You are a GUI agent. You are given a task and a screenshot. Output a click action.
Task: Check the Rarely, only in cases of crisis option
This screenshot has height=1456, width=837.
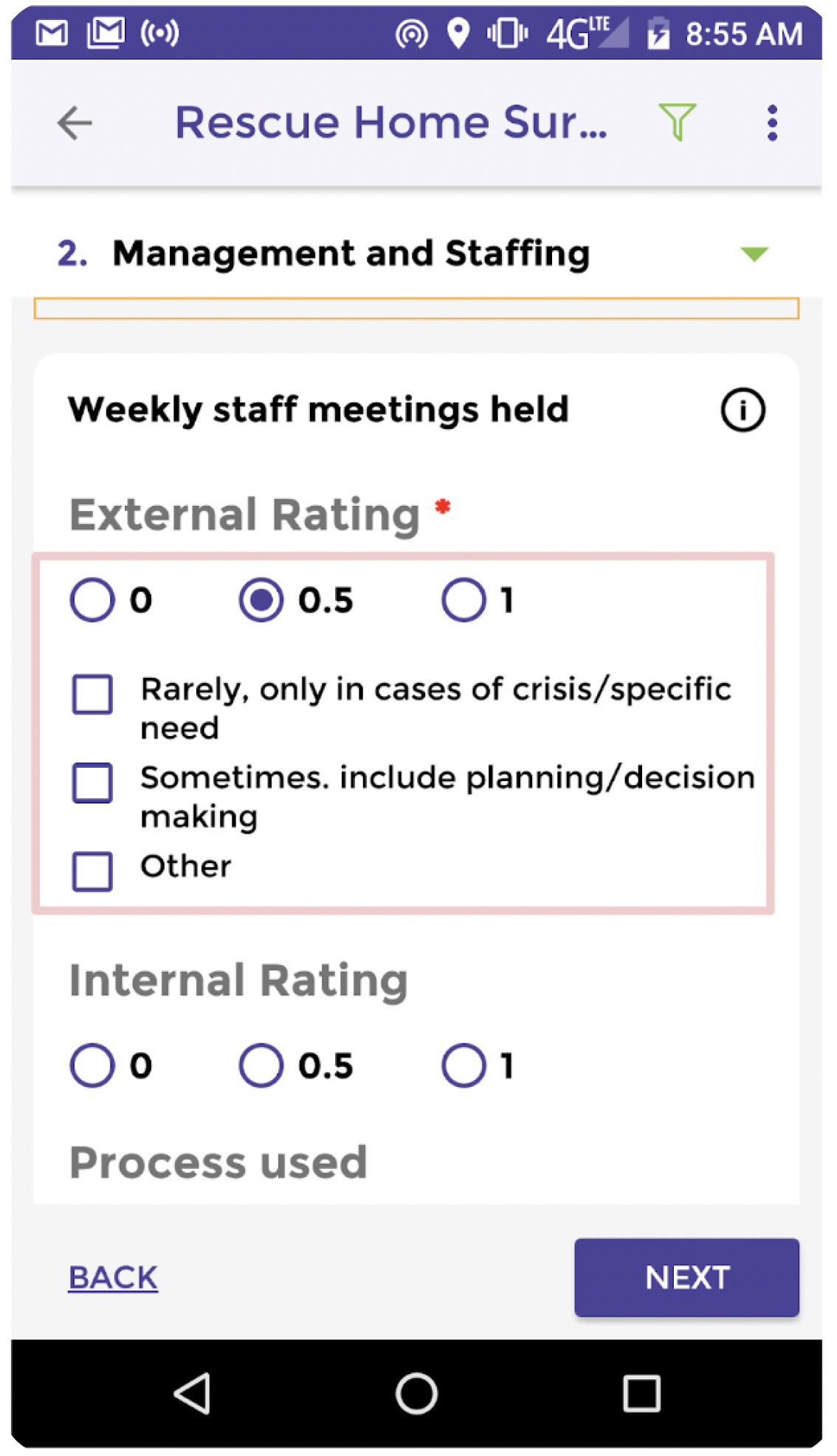(x=92, y=693)
